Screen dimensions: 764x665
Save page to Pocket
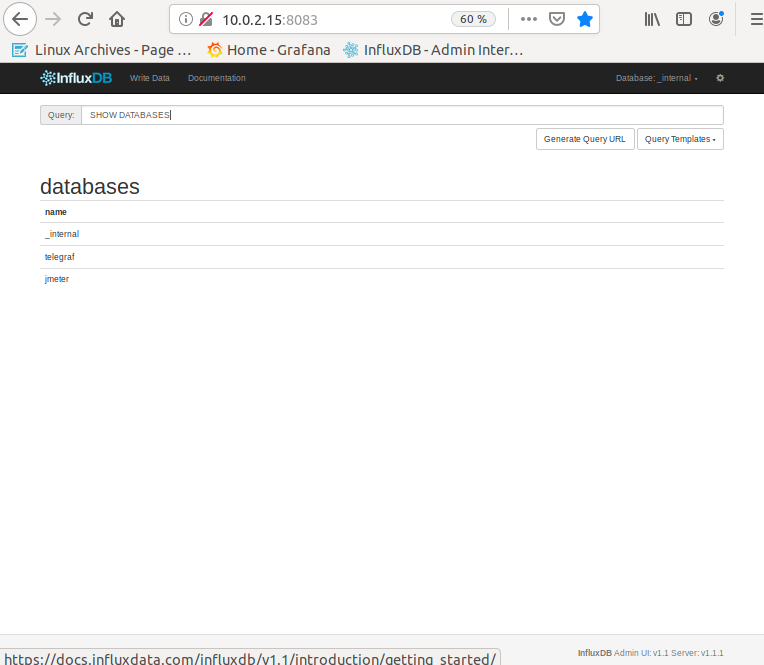[556, 19]
